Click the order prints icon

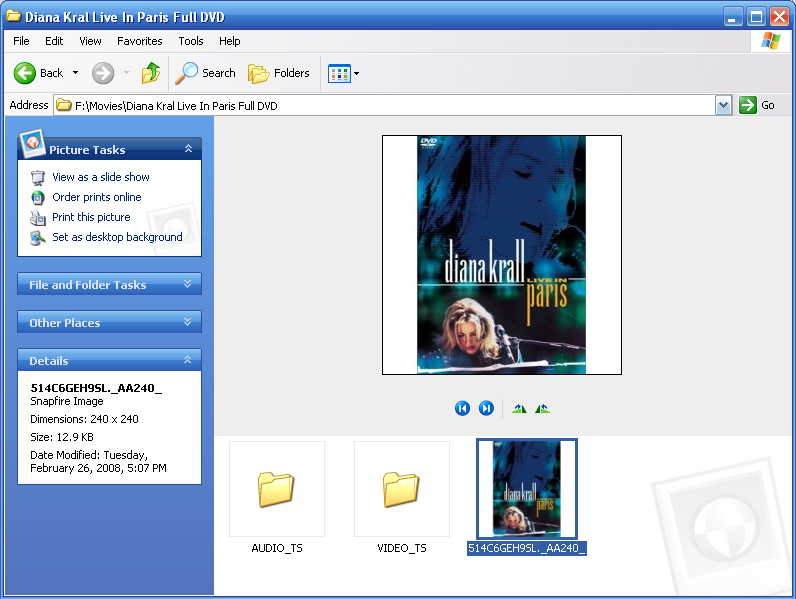(38, 197)
